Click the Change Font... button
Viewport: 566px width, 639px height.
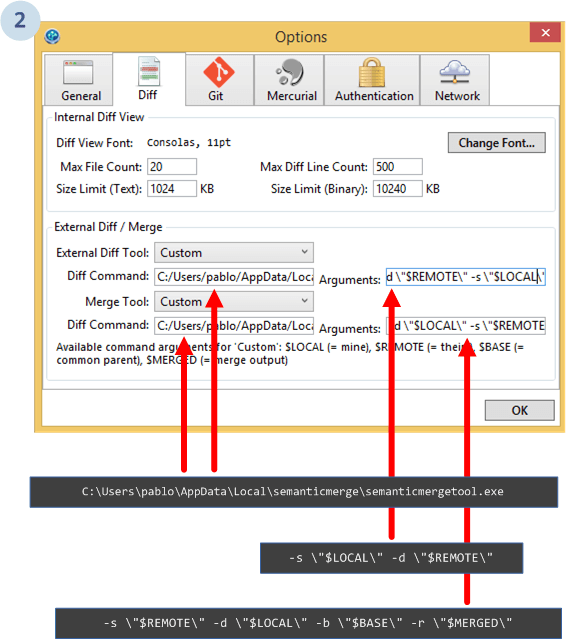tap(496, 143)
